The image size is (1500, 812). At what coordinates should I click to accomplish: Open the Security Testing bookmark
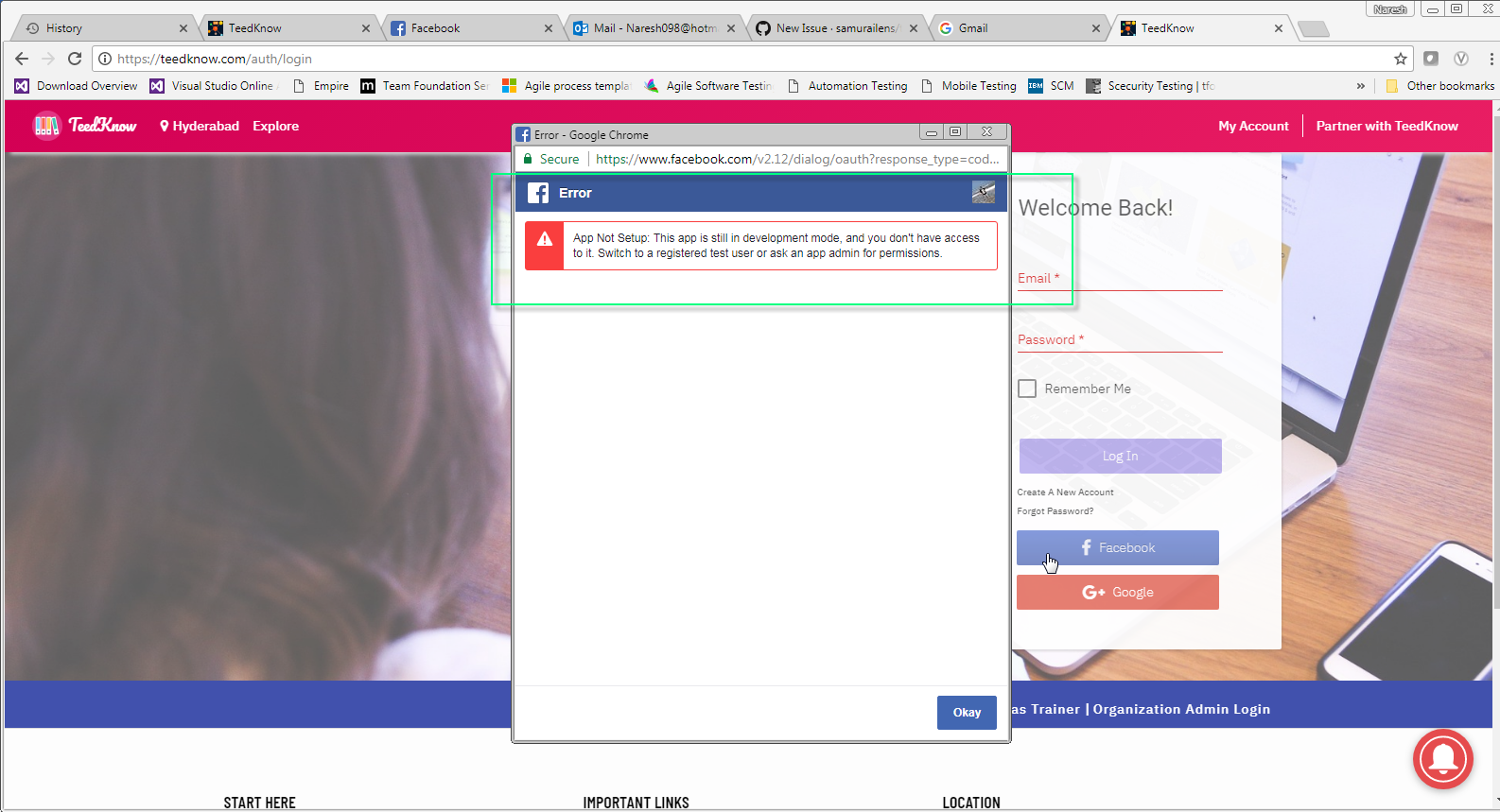tap(1150, 86)
